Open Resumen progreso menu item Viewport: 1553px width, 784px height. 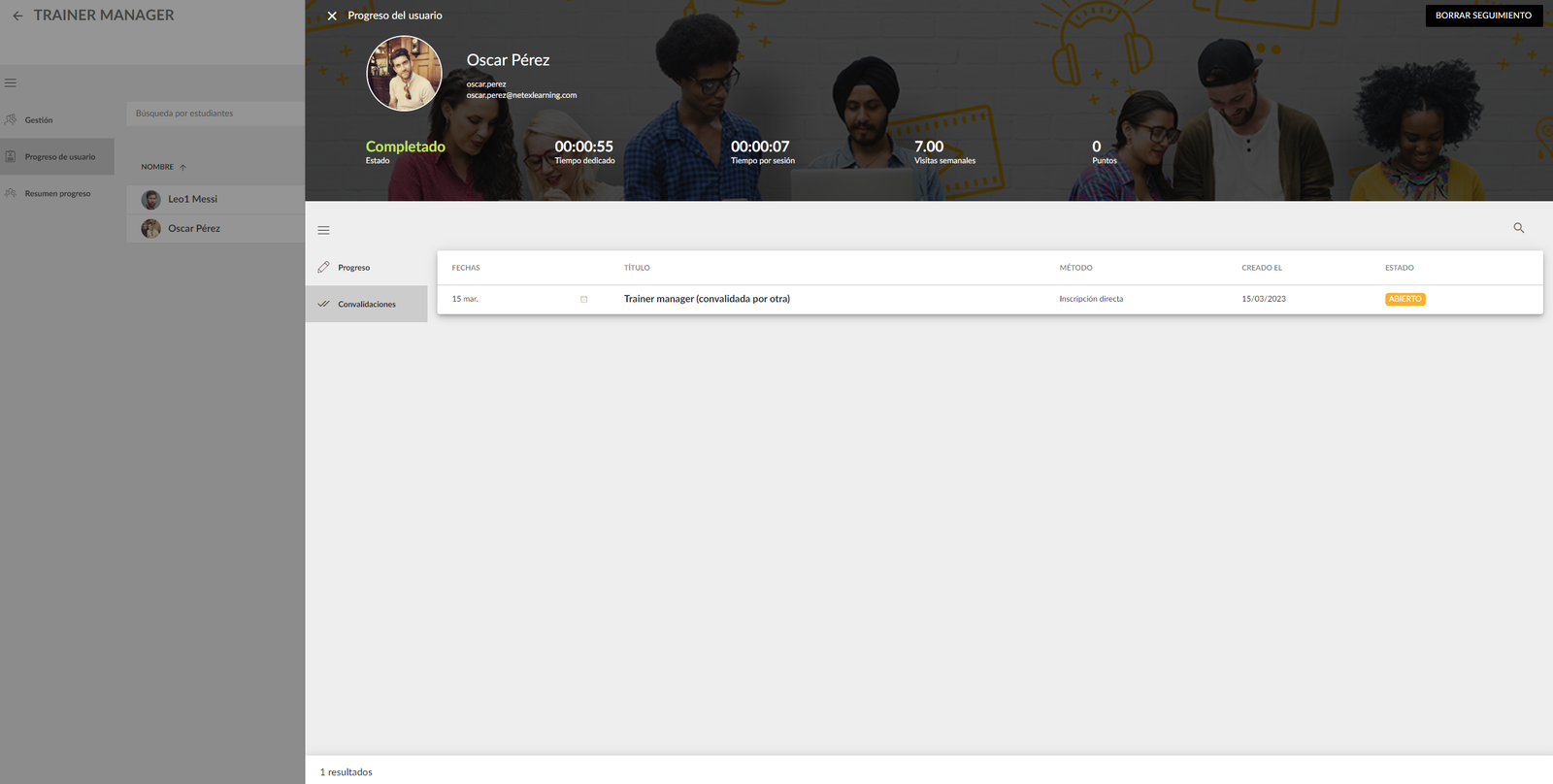click(57, 194)
